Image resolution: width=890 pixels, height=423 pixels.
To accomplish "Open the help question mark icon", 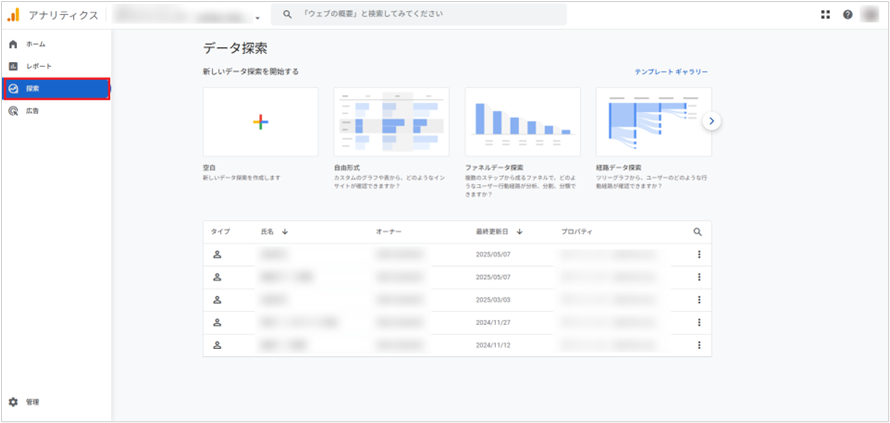I will tap(847, 15).
